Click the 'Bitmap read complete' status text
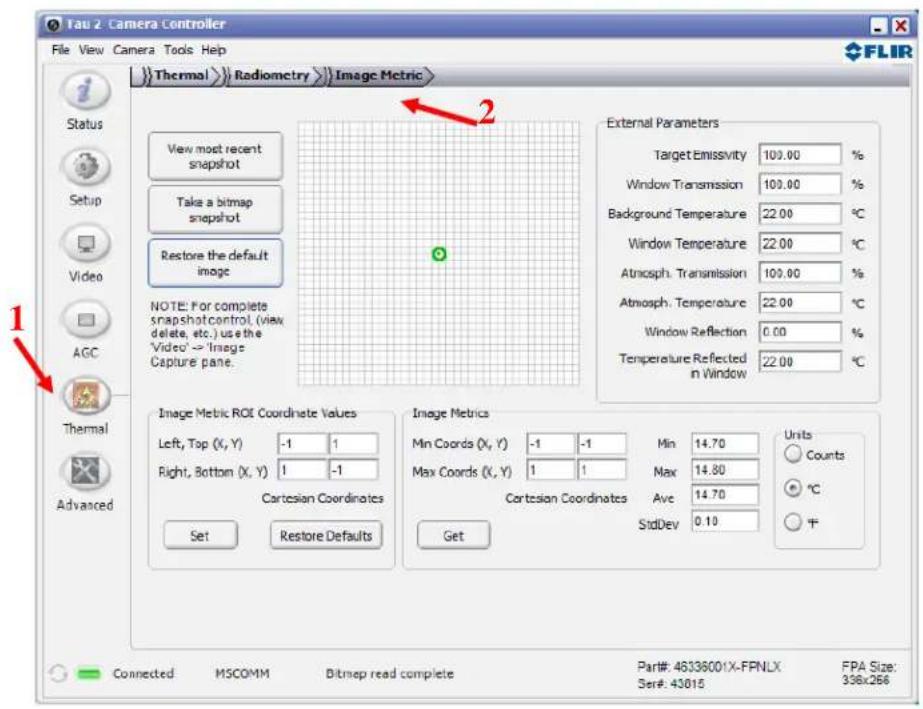Image resolution: width=923 pixels, height=709 pixels. pyautogui.click(x=390, y=673)
